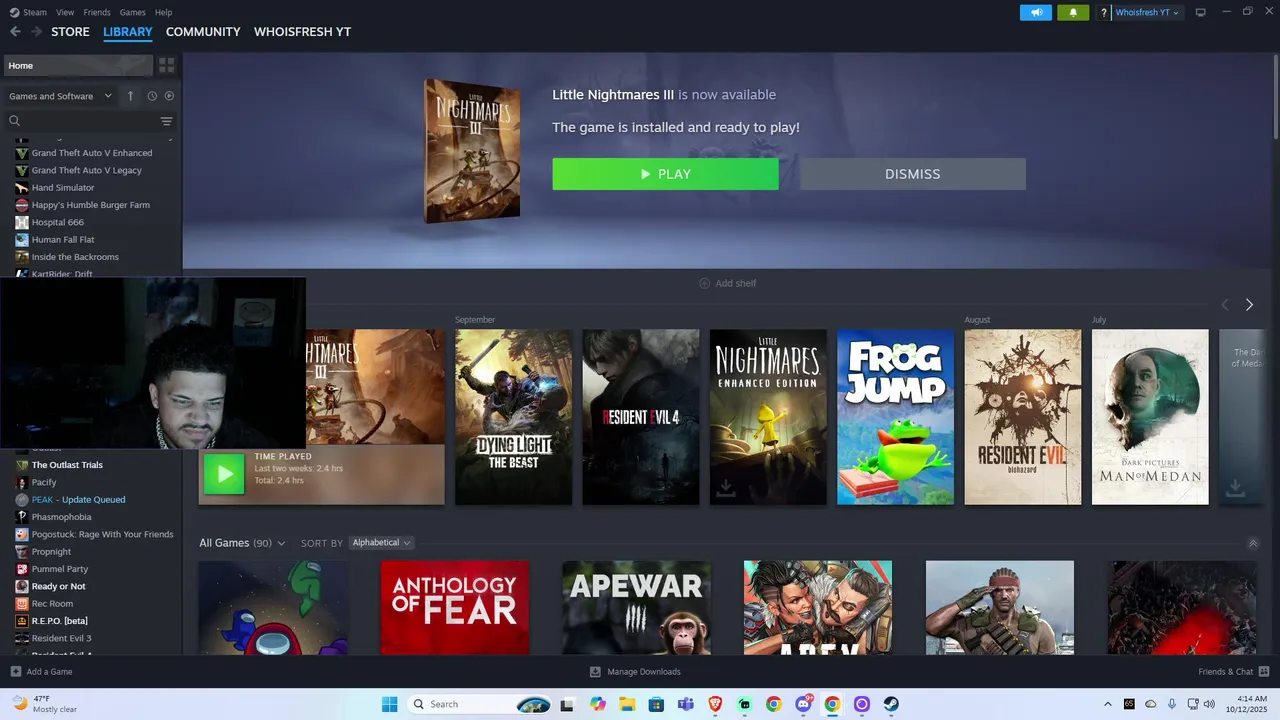Image resolution: width=1280 pixels, height=720 pixels.
Task: Click the library search input field
Action: tap(90, 121)
